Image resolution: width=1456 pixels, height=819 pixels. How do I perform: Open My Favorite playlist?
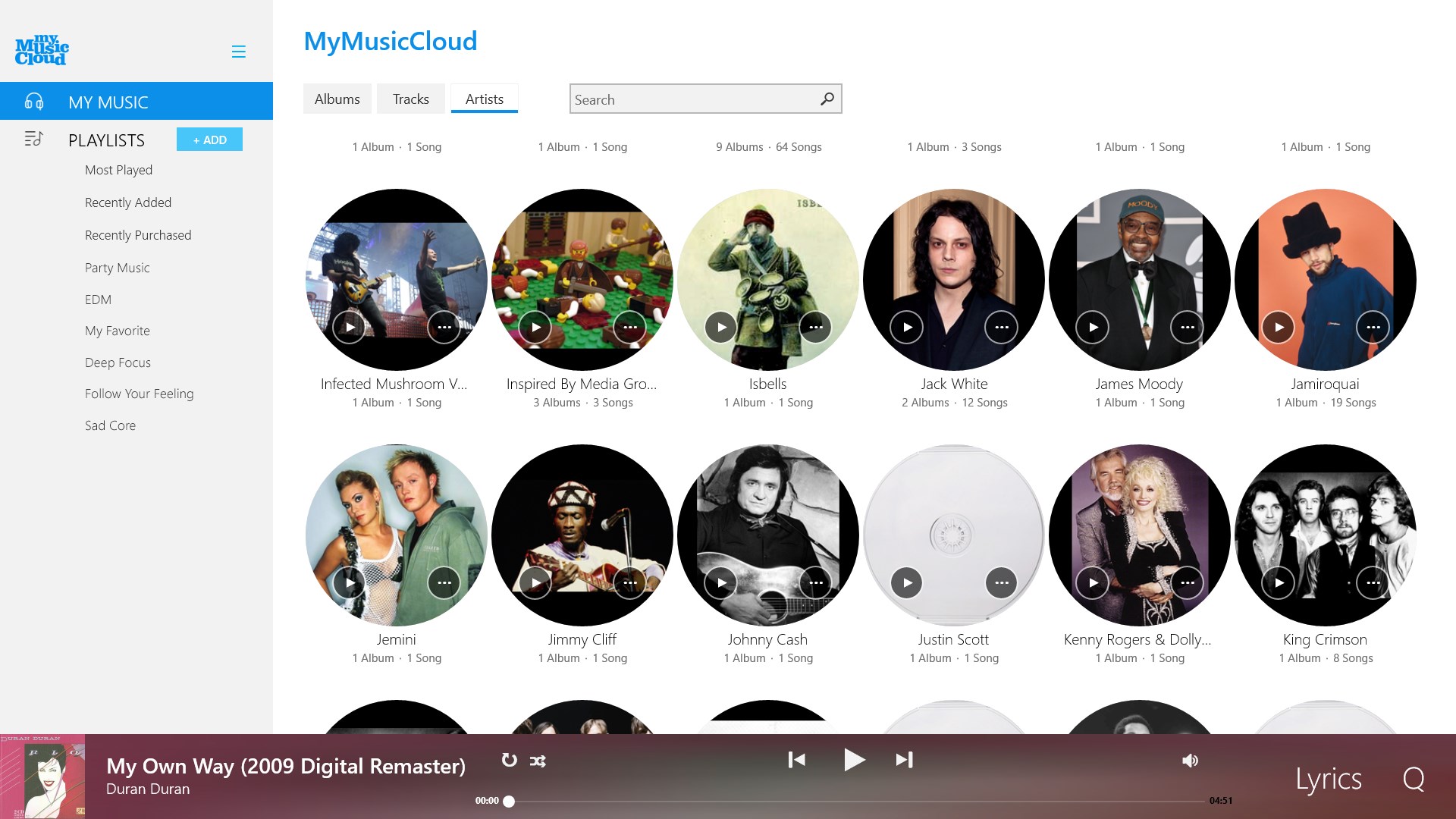coord(118,331)
